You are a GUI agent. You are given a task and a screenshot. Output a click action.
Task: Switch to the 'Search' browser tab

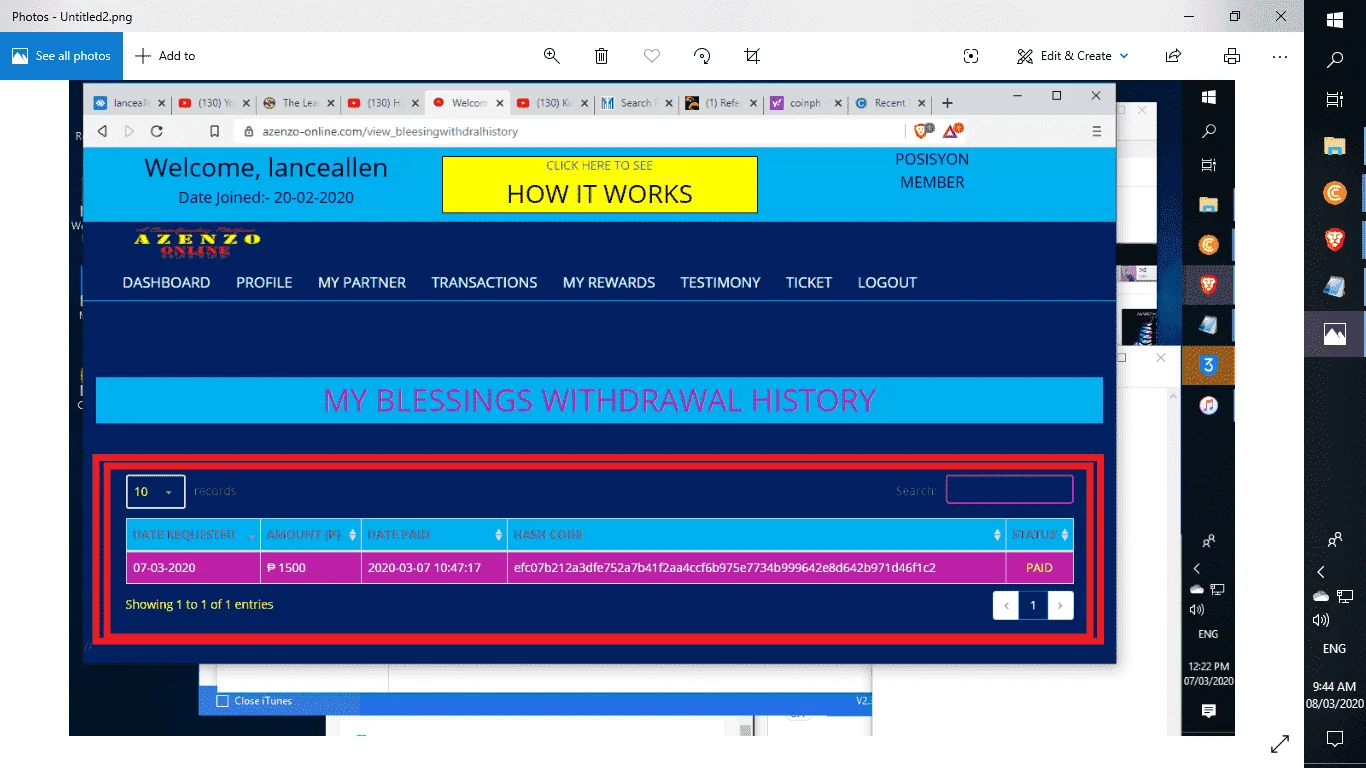pyautogui.click(x=636, y=103)
